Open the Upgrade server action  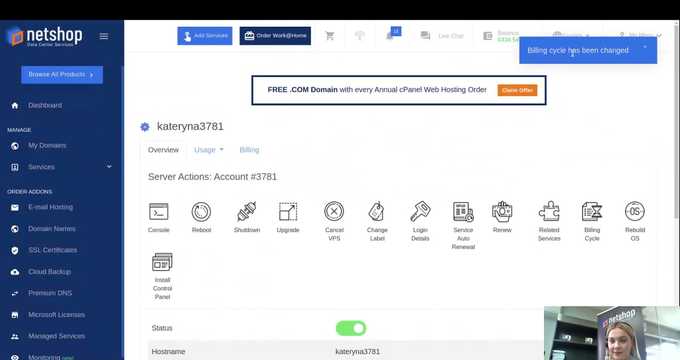click(x=288, y=217)
